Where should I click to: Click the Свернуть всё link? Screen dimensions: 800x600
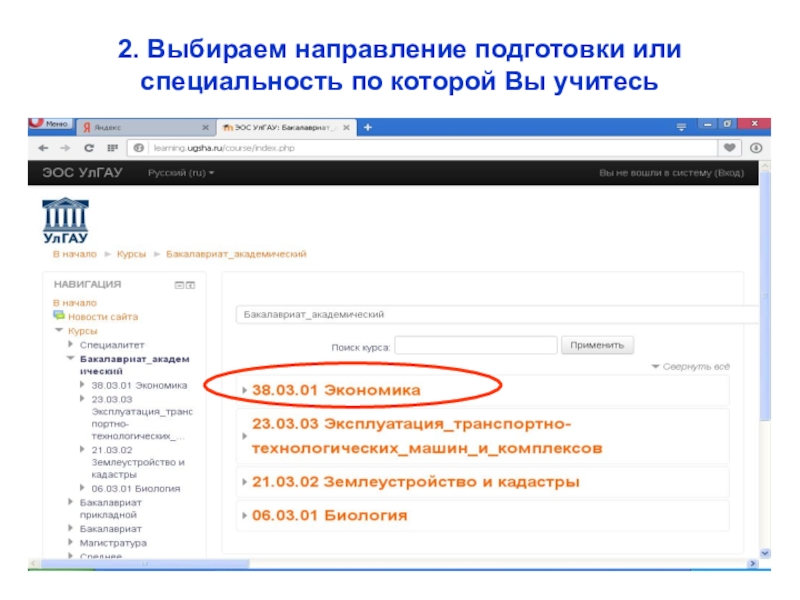[x=696, y=367]
